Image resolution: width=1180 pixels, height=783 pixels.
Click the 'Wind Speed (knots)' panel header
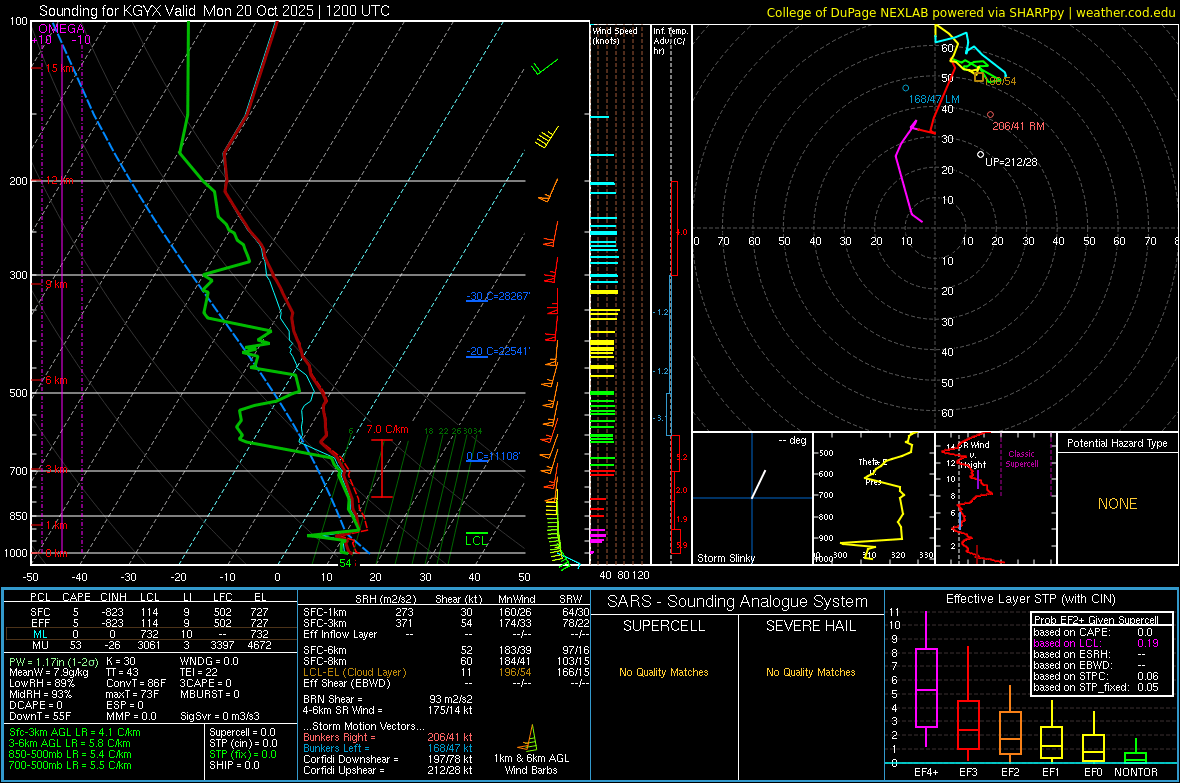pos(615,35)
